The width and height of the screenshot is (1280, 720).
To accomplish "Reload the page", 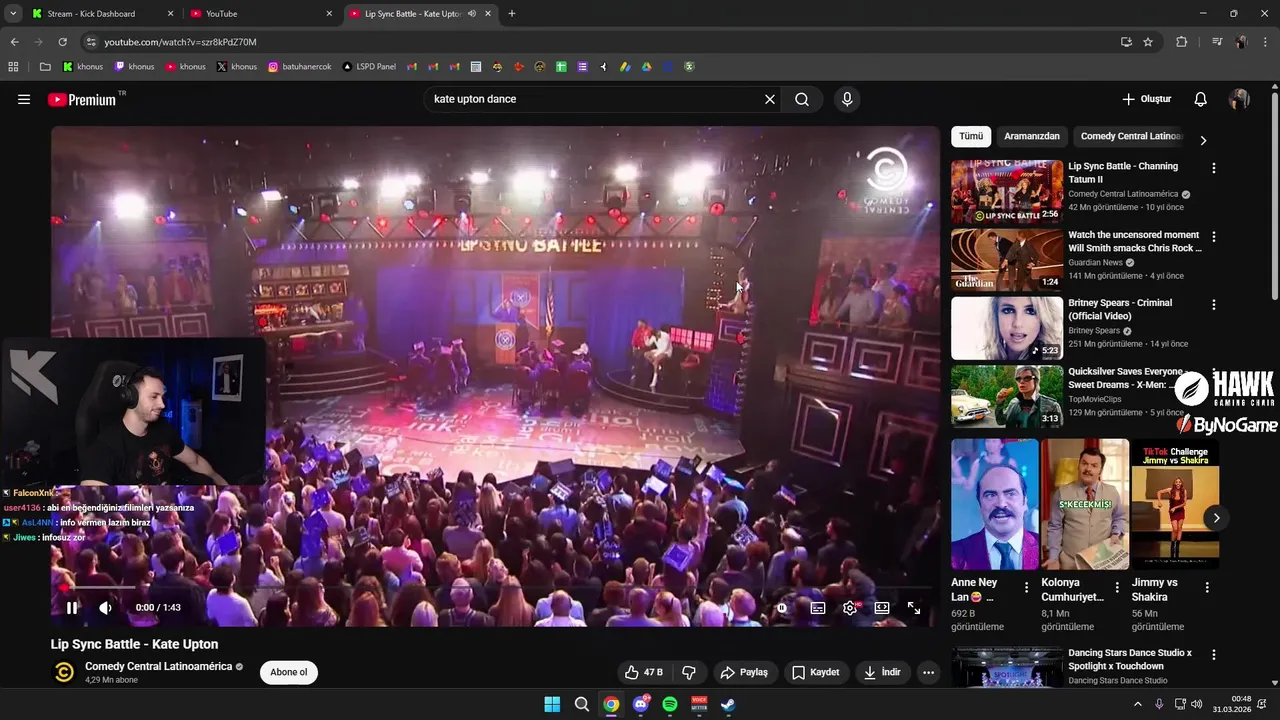I will (62, 42).
